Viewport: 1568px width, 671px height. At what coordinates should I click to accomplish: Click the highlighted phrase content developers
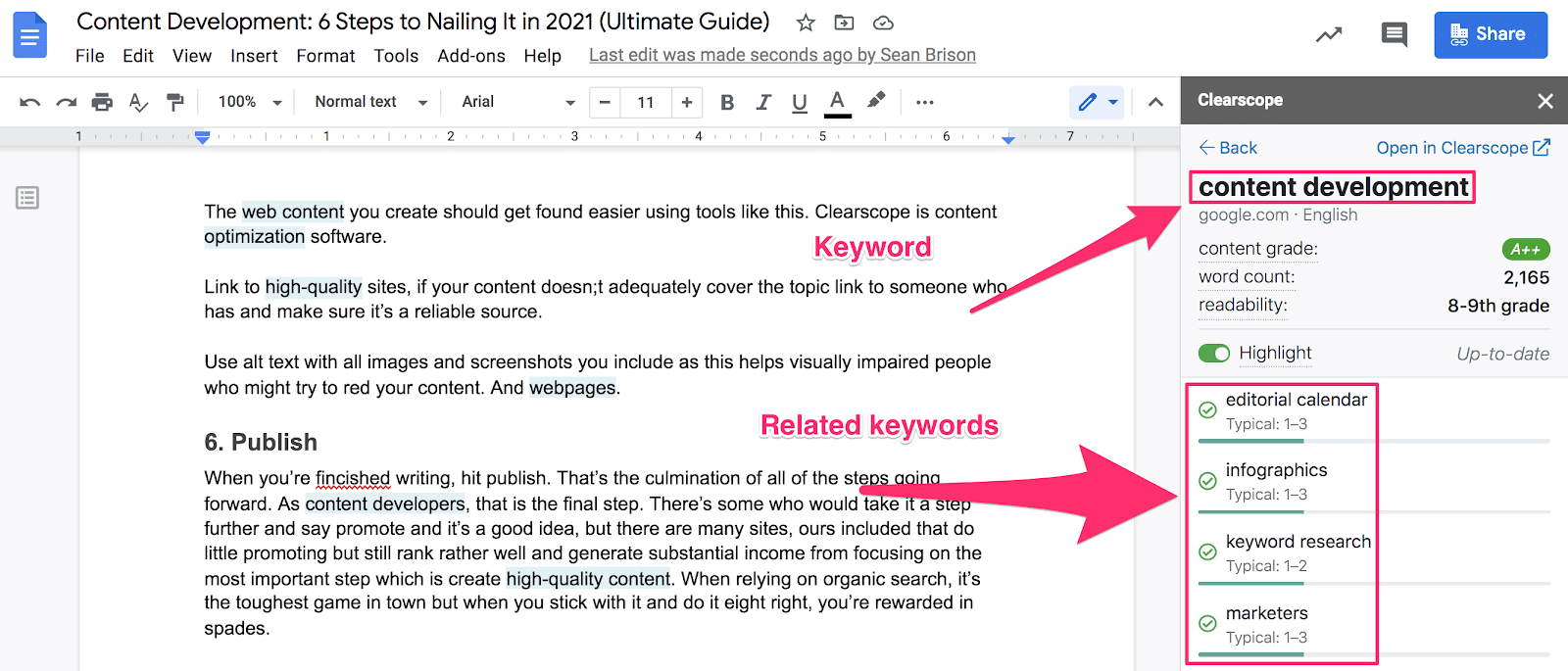(385, 503)
